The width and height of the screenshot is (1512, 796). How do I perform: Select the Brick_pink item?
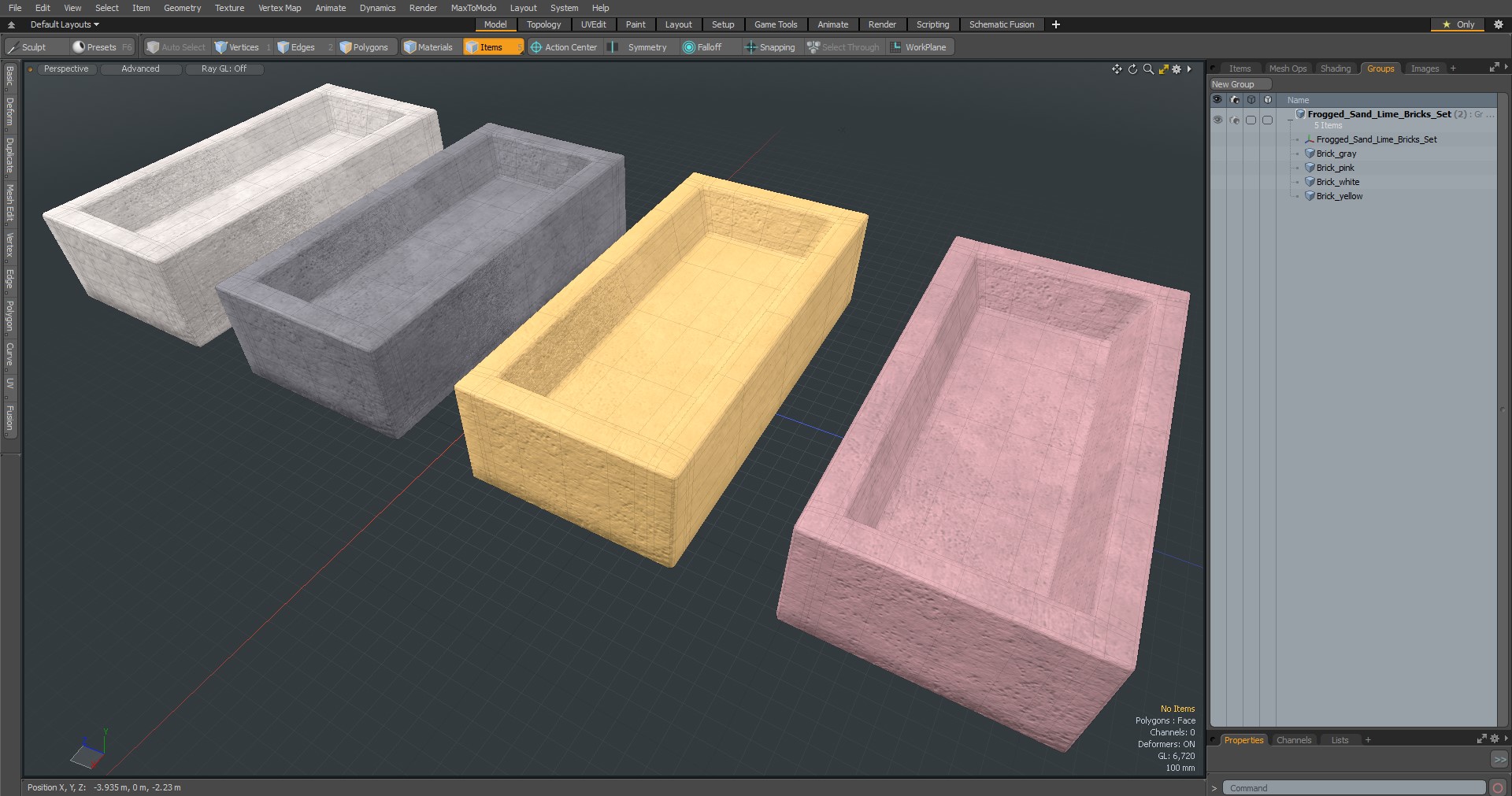(x=1335, y=168)
